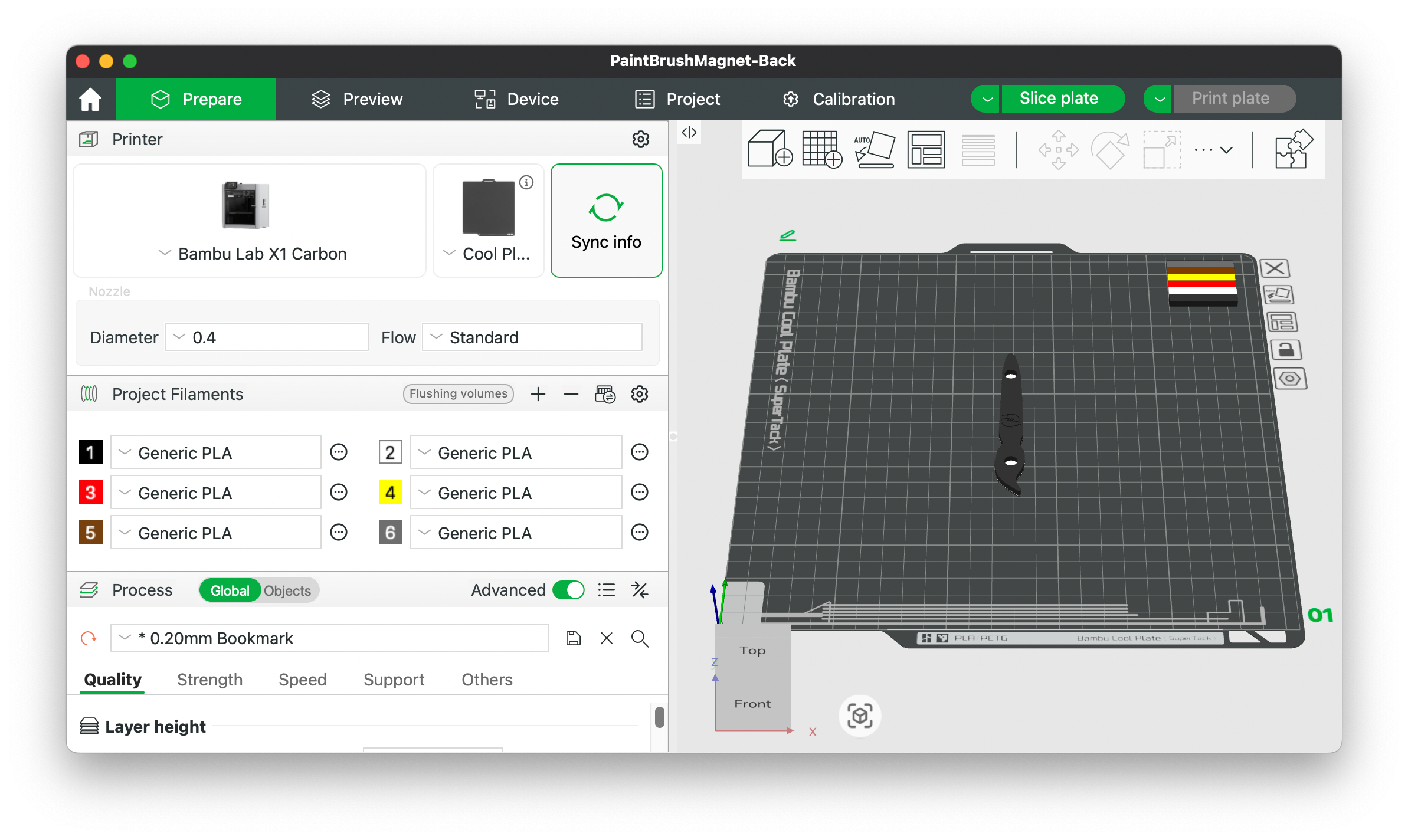Open the 0.20mm Bookmark preset dropdown
Viewport: 1408px width, 840px height.
330,638
